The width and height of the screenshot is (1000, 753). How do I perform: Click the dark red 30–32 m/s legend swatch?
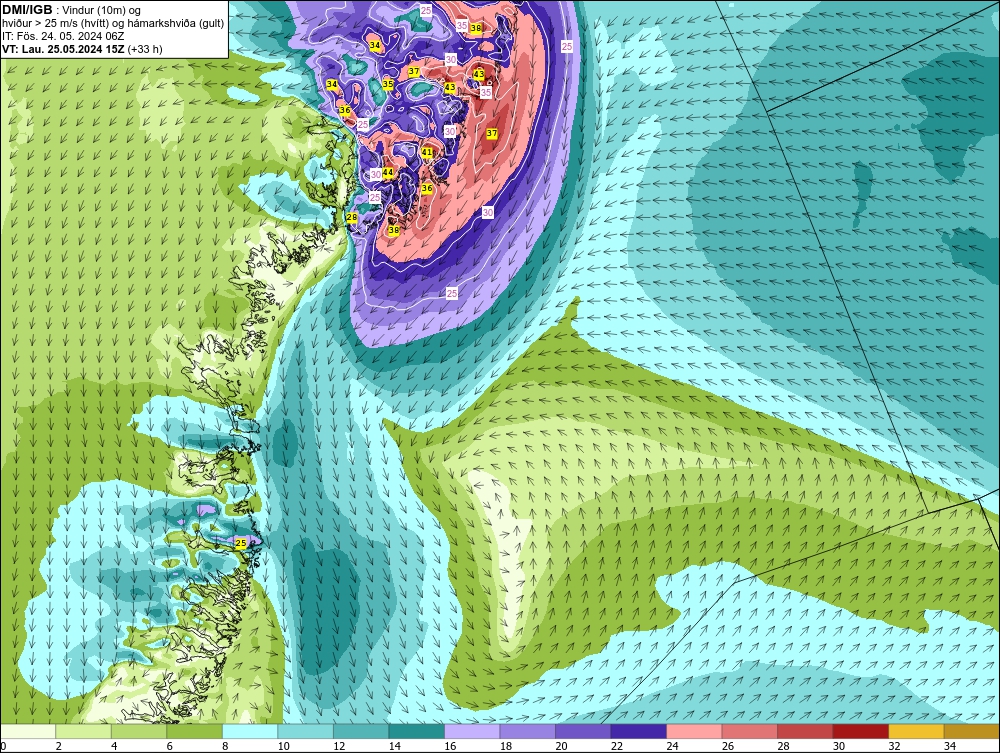point(860,731)
